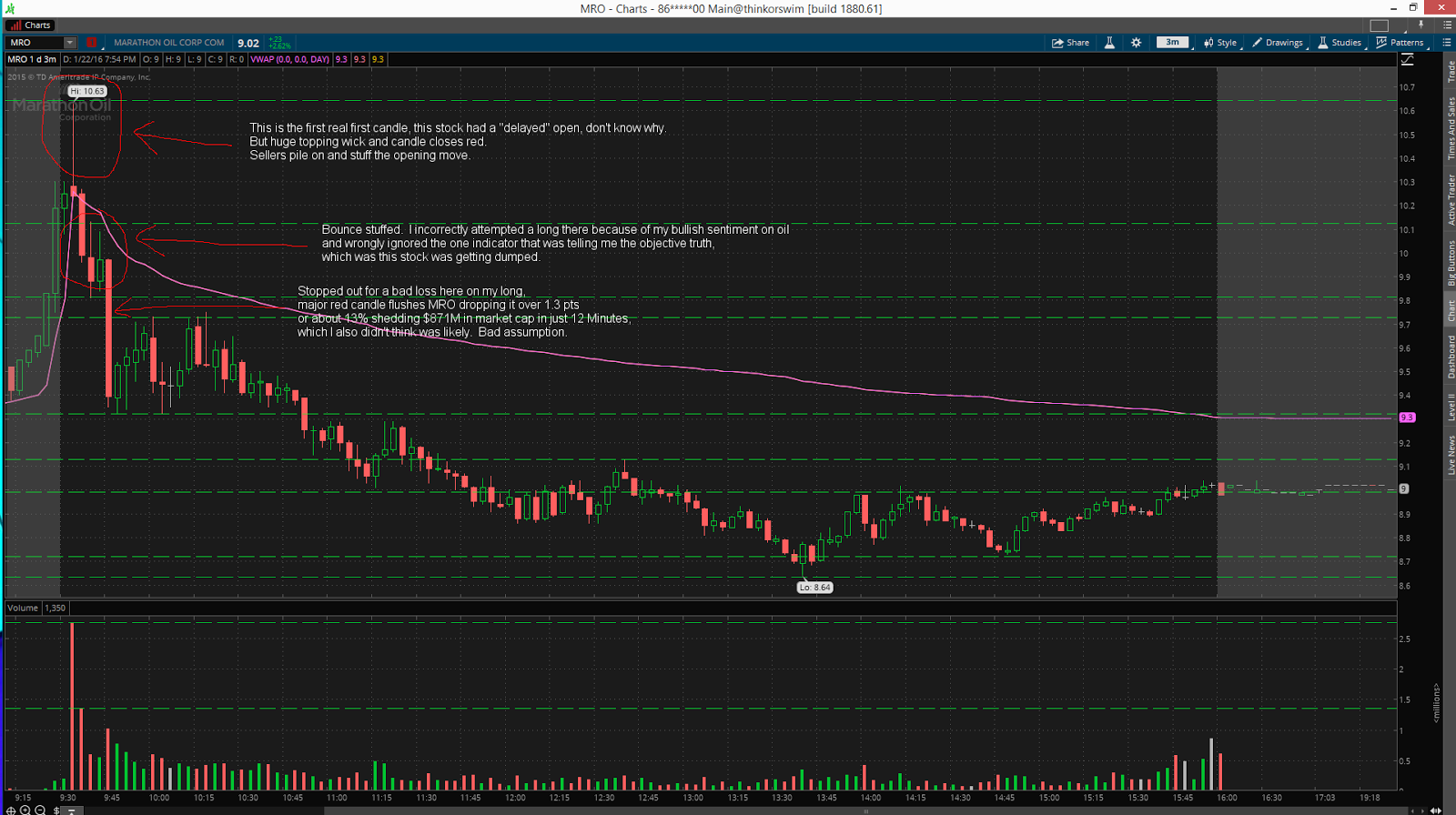Click the +2.62% change value
Screen dimensions: 1456x815
[x=280, y=46]
